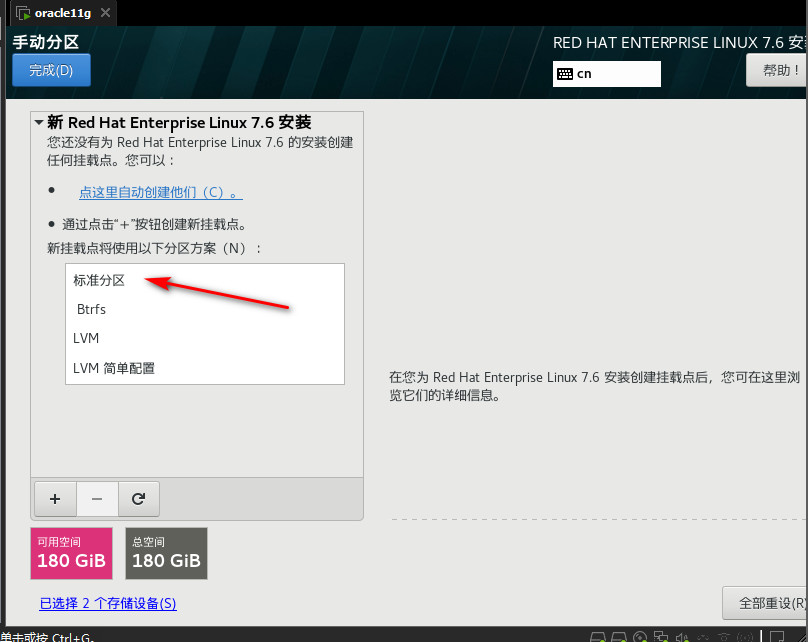Select LVM 简单配置 scheme option
Viewport: 809px width, 642px height.
[x=114, y=368]
